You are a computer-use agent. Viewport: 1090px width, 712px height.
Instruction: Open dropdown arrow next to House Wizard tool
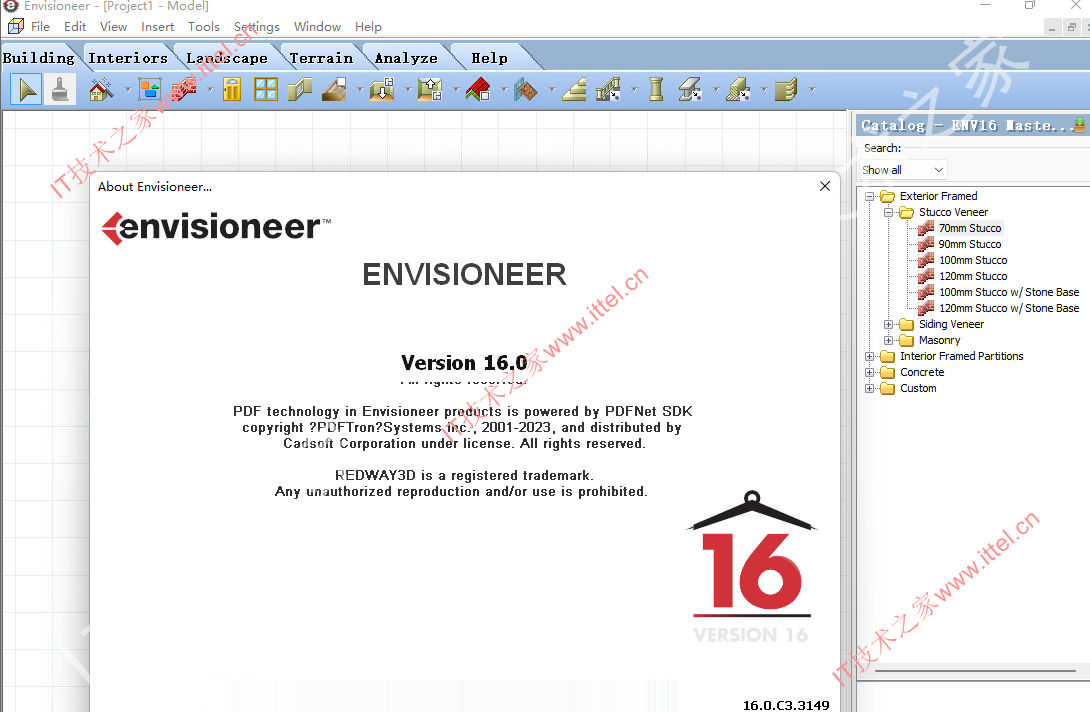127,90
